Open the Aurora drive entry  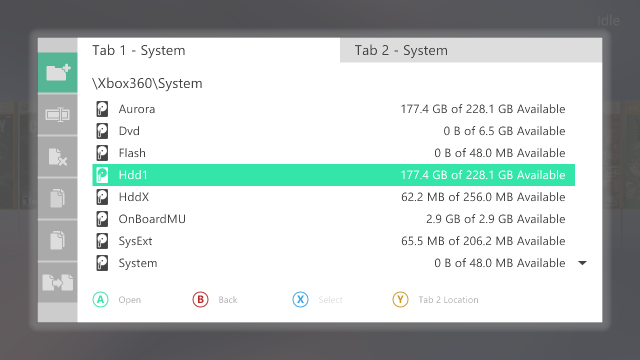tap(333, 109)
